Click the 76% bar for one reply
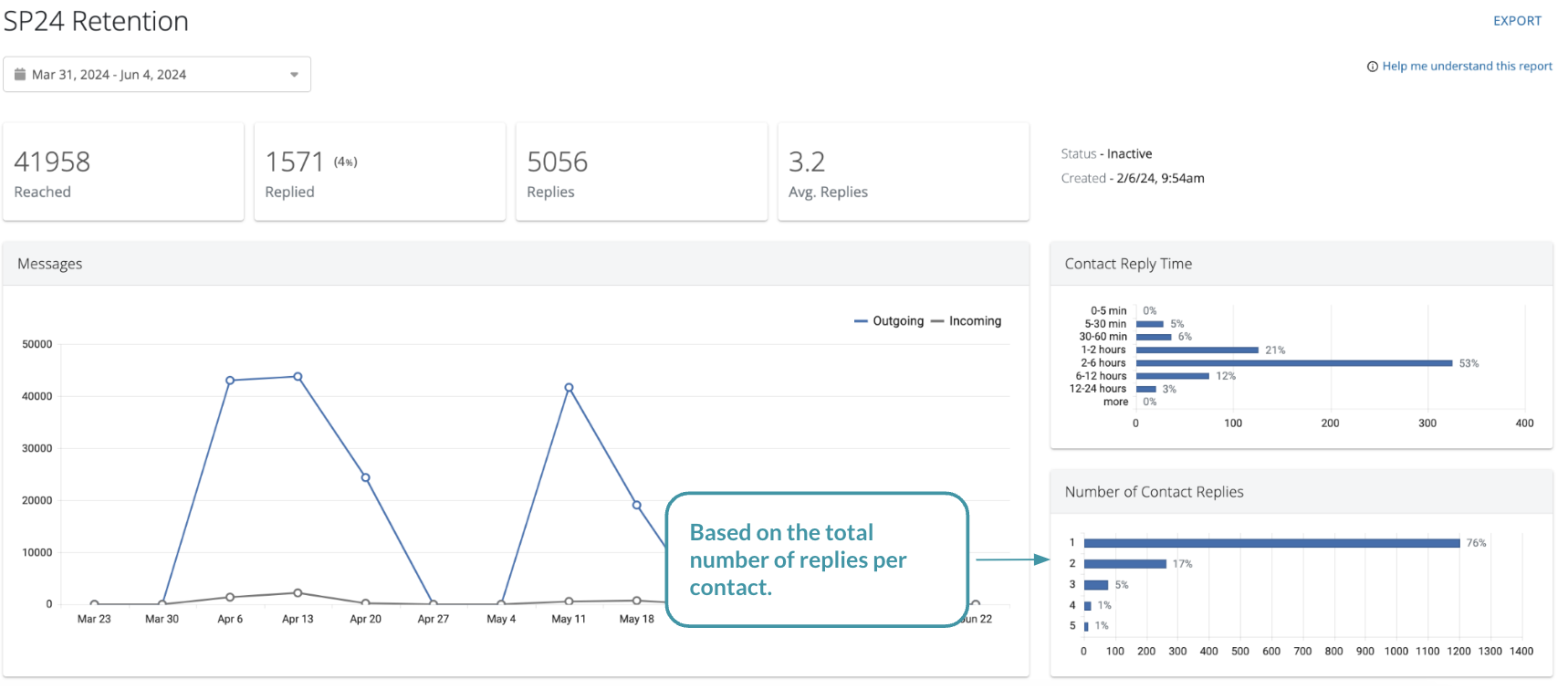The width and height of the screenshot is (1568, 690). 1271,543
